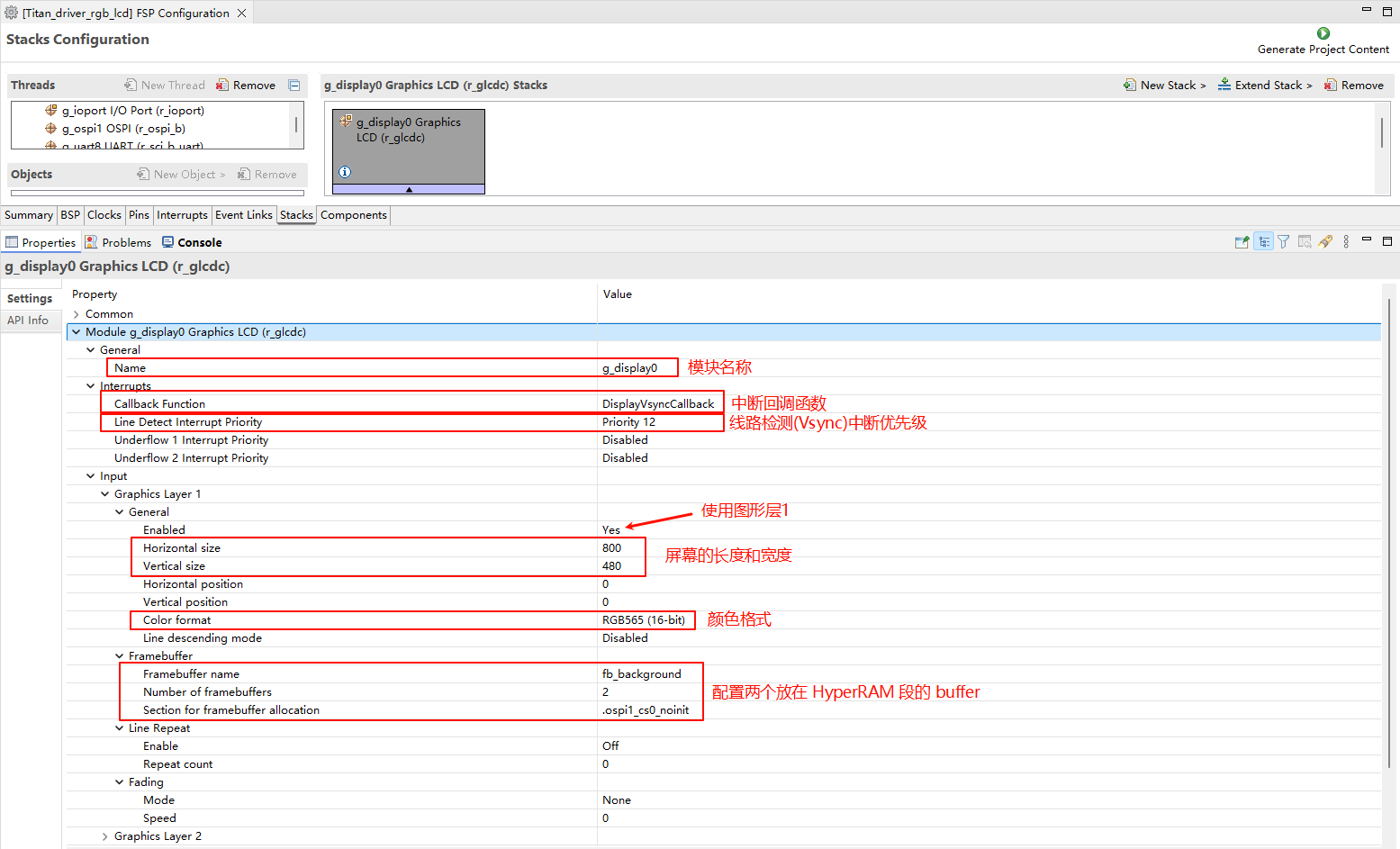
Task: Click the Generate Project Content icon
Action: [1323, 33]
